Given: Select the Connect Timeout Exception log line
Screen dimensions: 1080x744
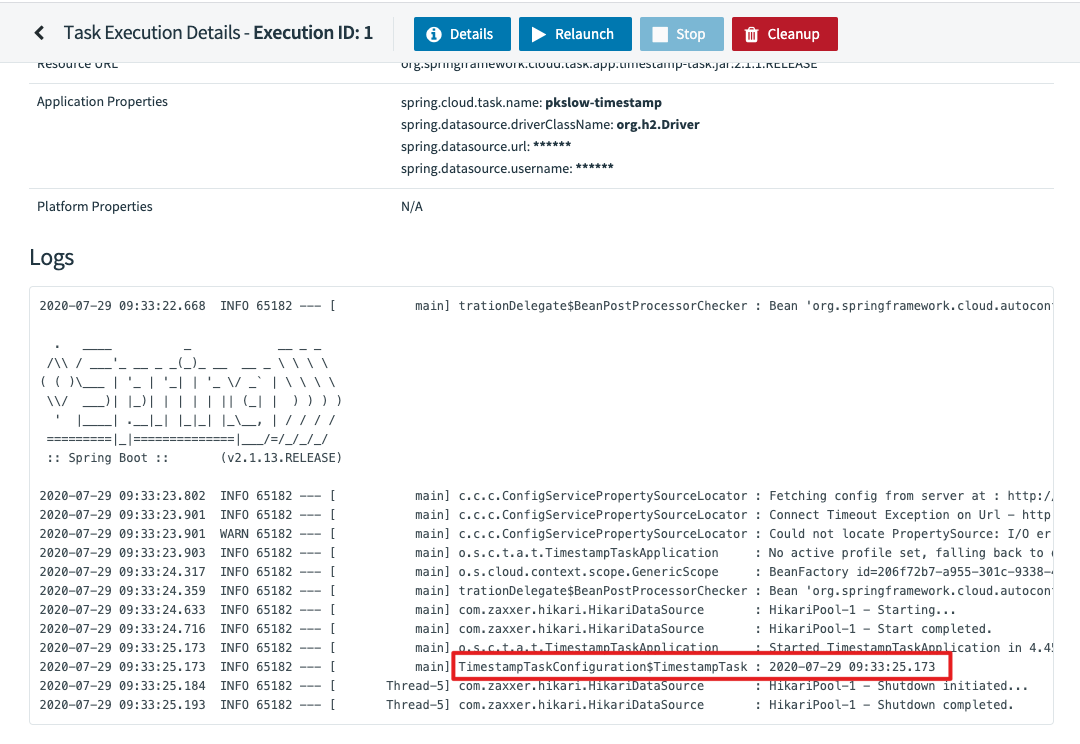Looking at the screenshot, I should (546, 515).
